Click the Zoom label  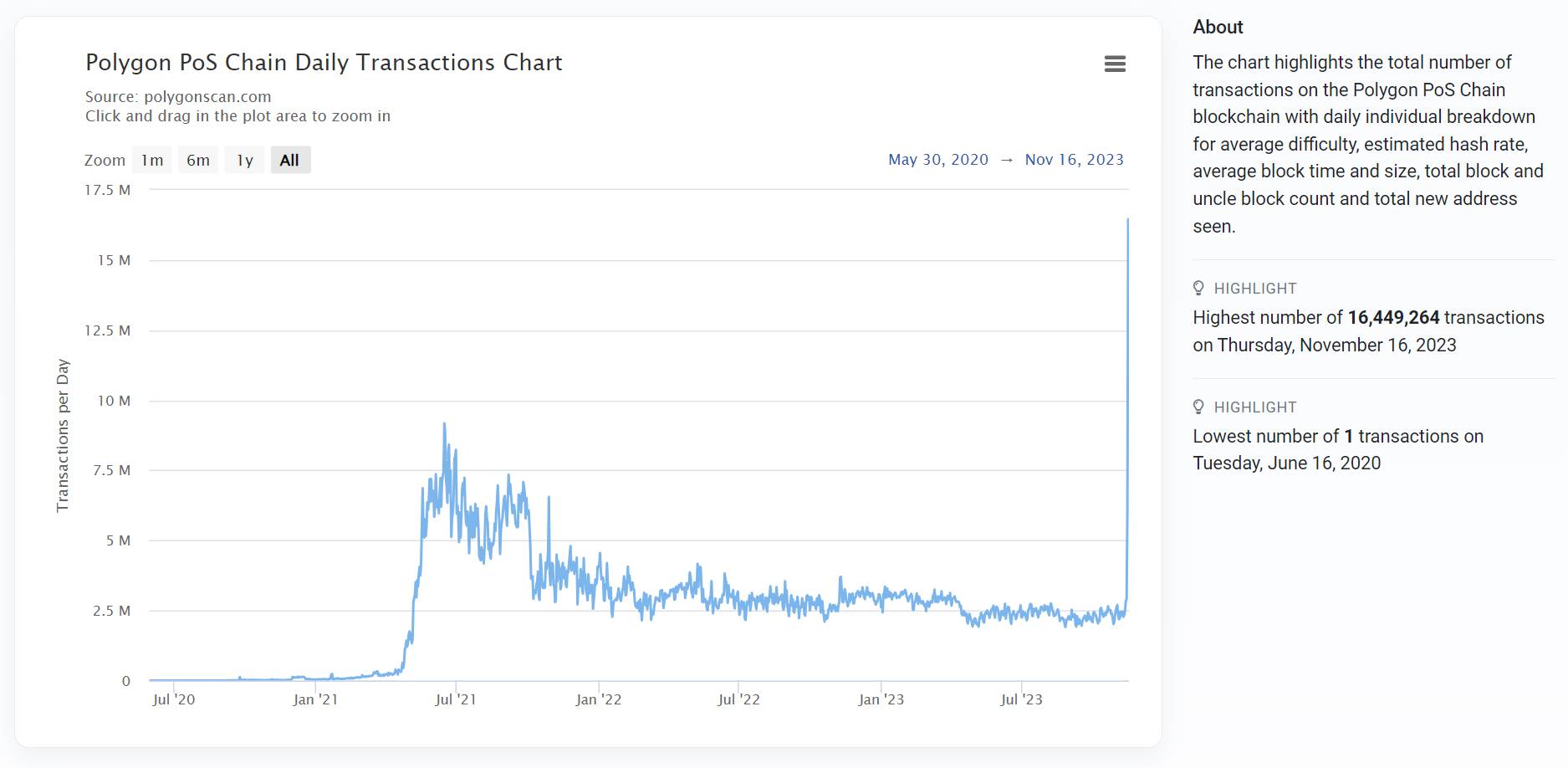[105, 160]
